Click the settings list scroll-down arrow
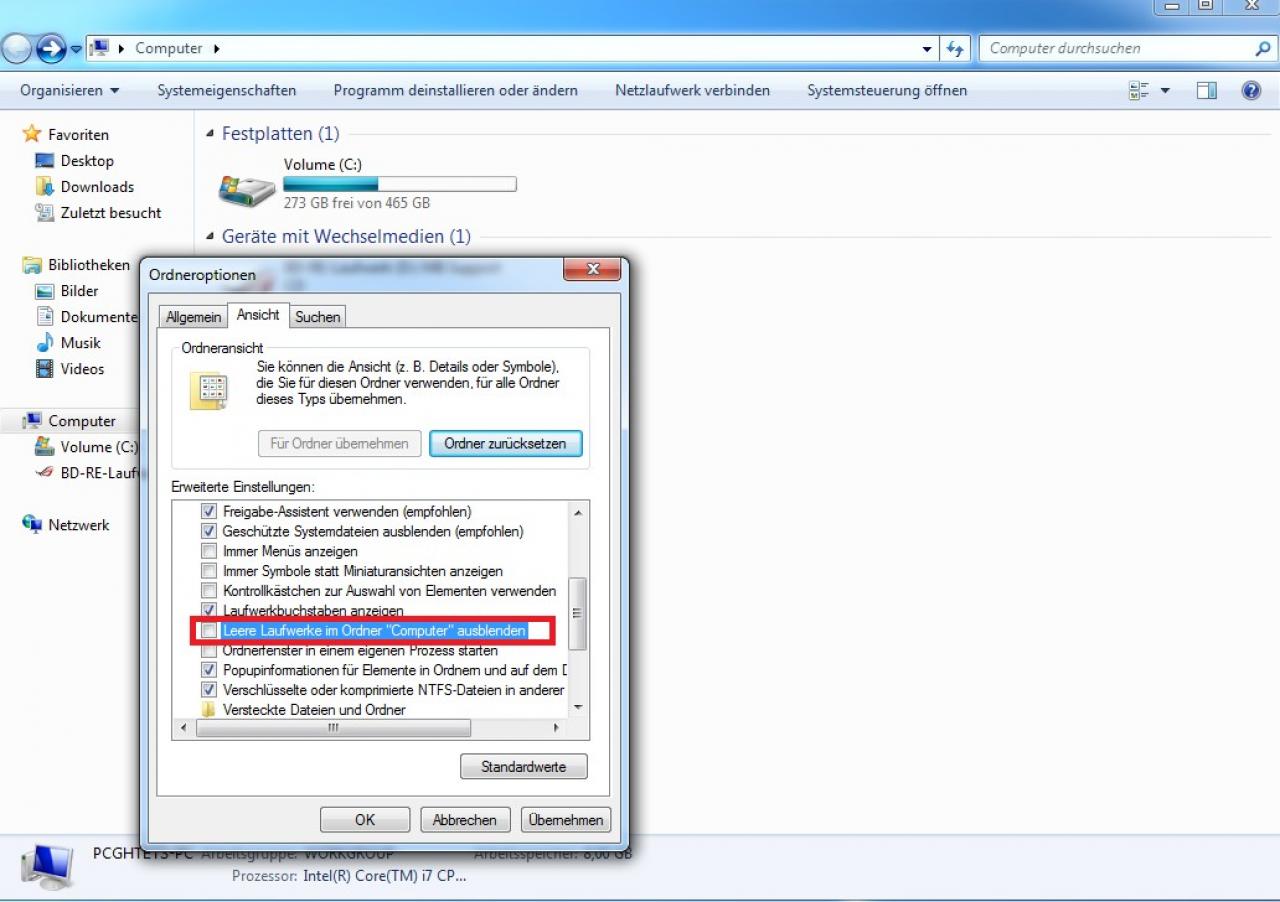 (577, 708)
